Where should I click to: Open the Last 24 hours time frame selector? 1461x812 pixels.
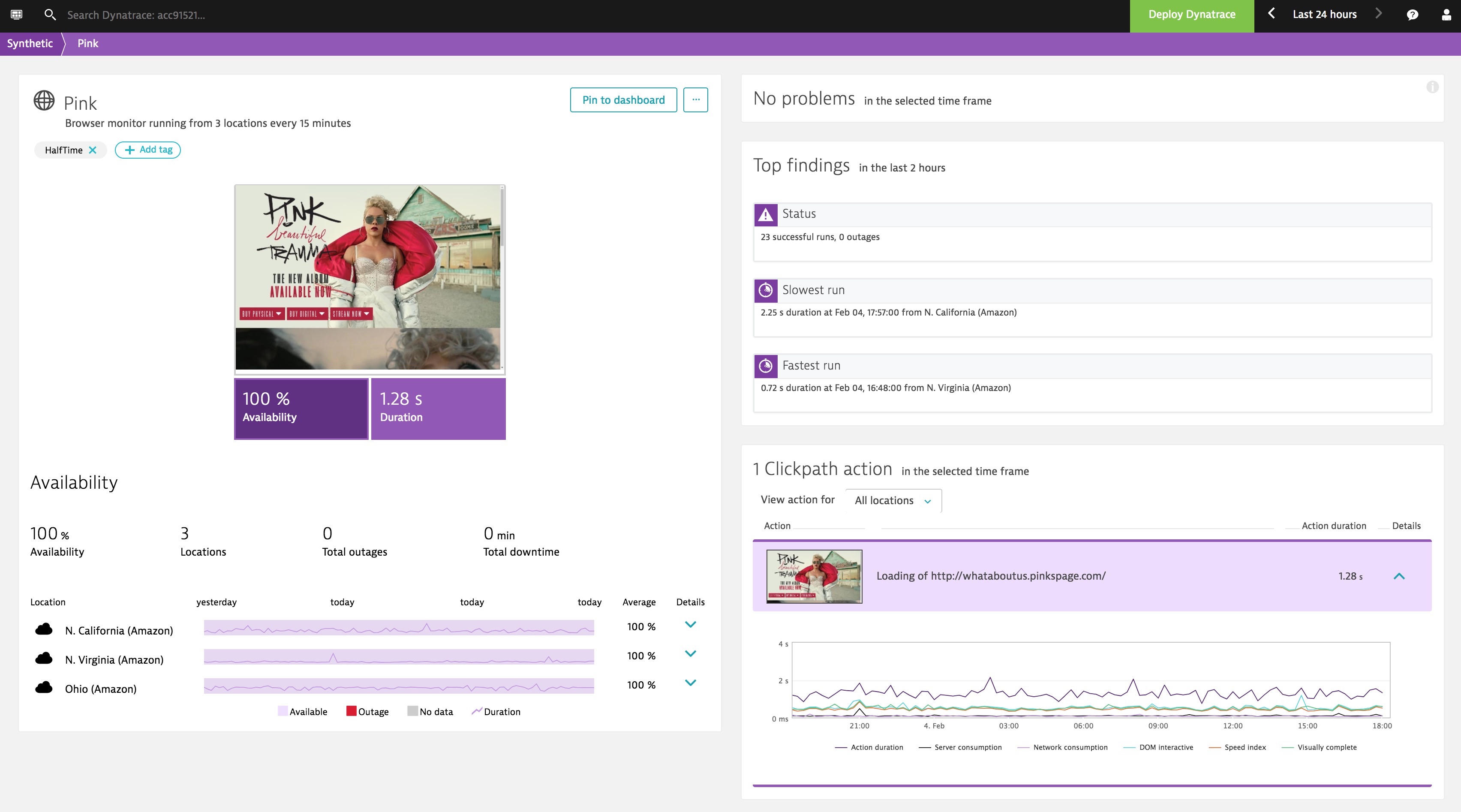1324,14
